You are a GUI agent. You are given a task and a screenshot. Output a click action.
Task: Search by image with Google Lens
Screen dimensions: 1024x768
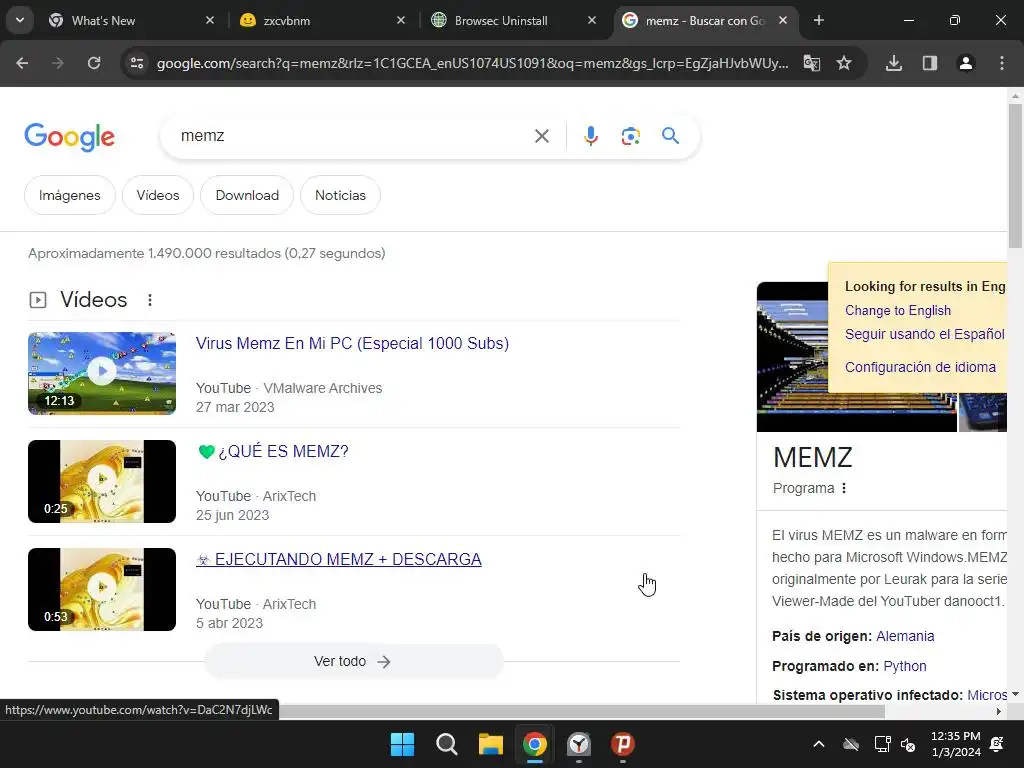[630, 136]
